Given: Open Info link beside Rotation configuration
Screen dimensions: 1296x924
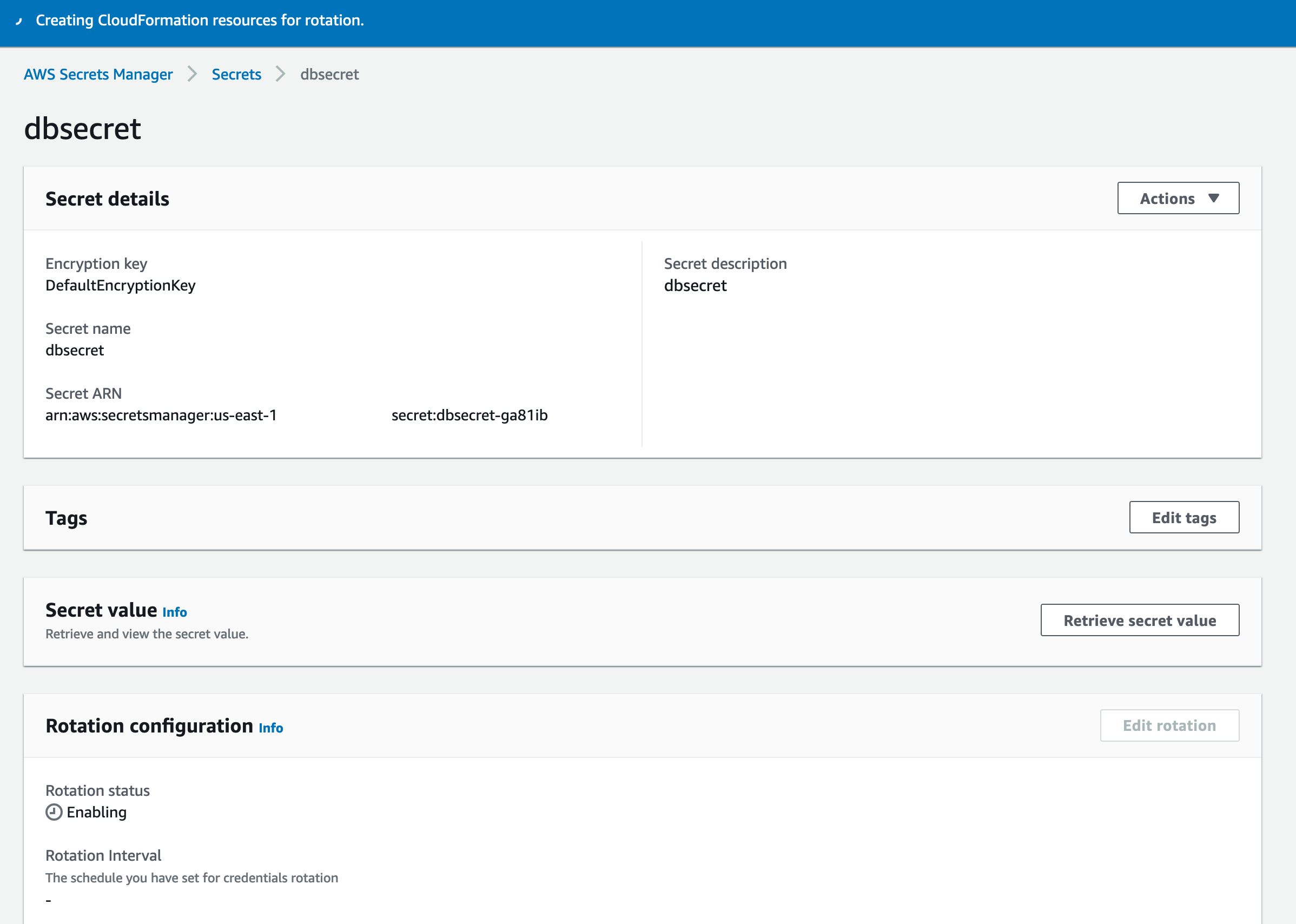Looking at the screenshot, I should click(x=271, y=728).
